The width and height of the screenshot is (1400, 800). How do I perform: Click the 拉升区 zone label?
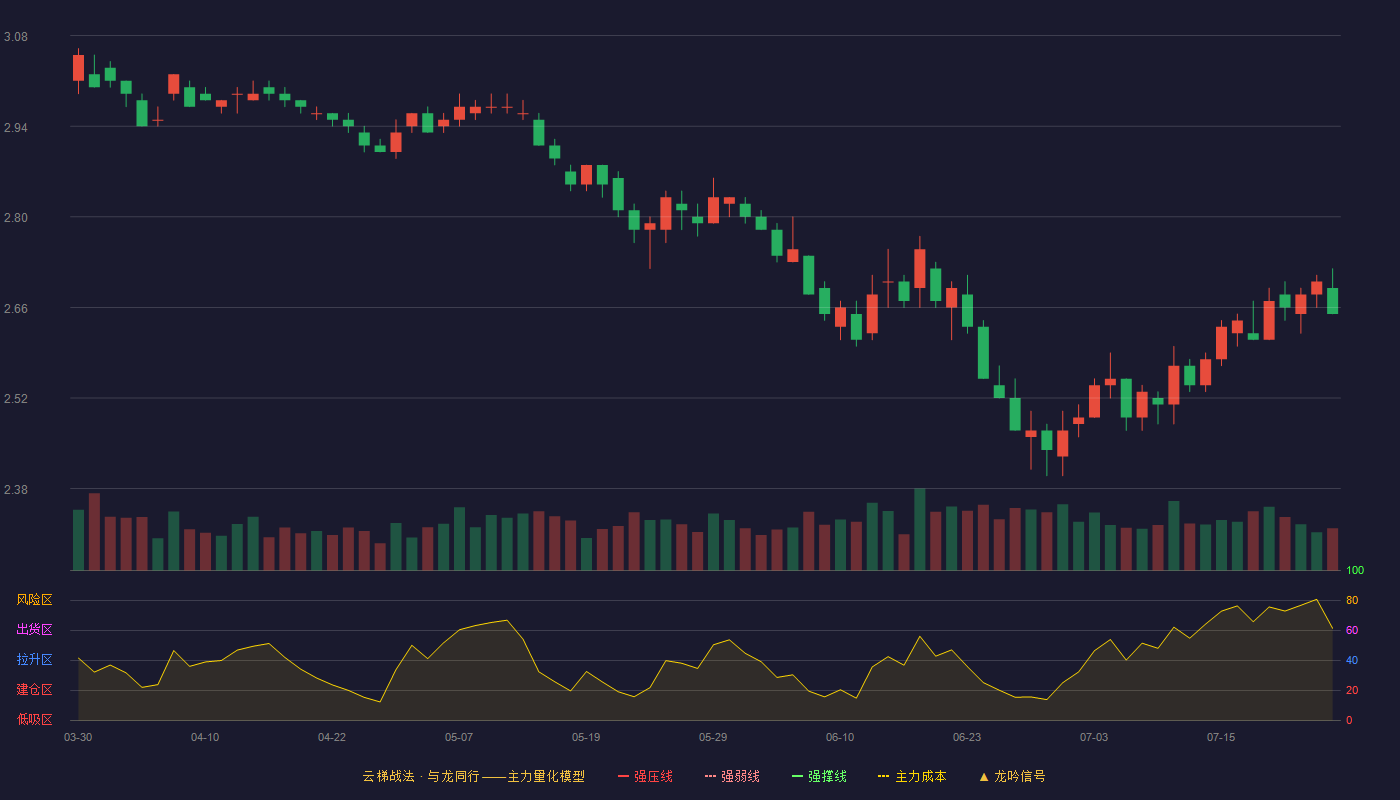tap(34, 660)
